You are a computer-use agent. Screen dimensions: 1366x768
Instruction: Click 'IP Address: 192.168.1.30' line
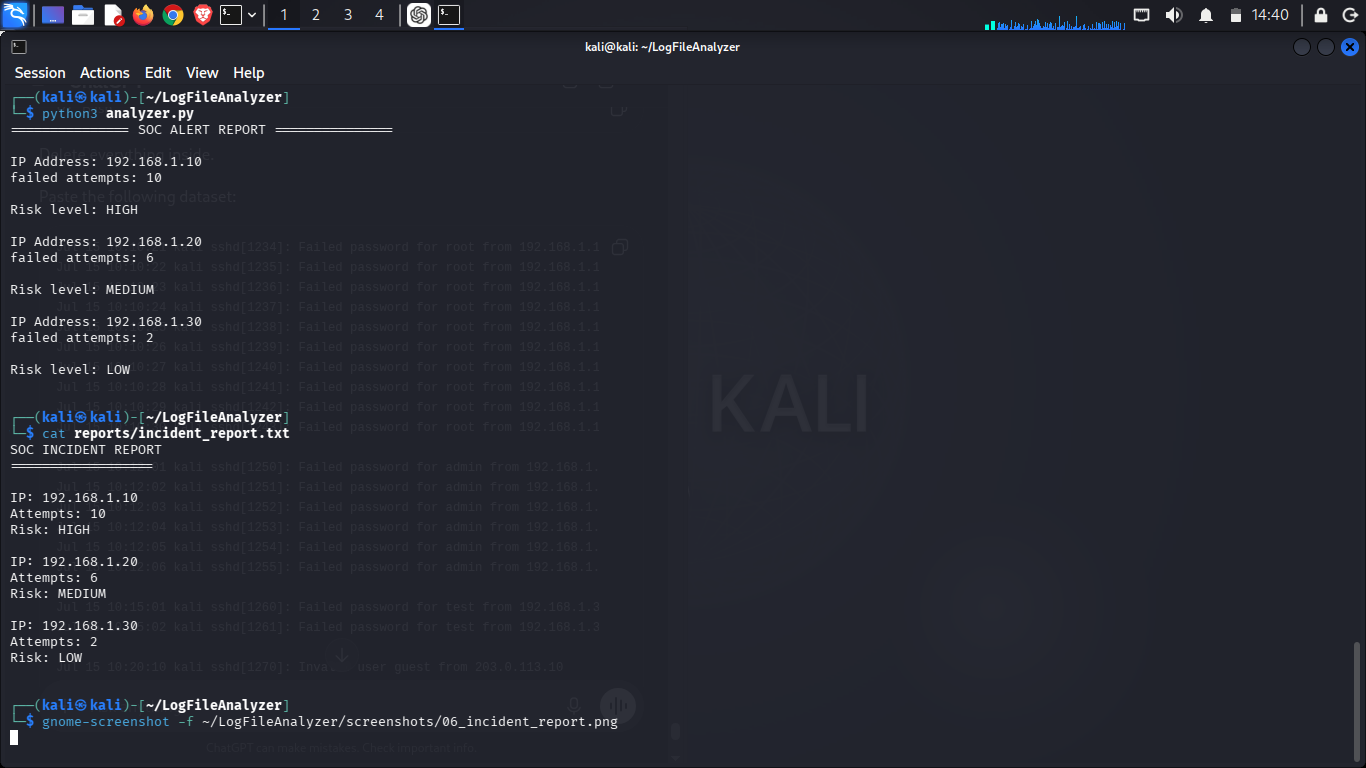pos(106,321)
